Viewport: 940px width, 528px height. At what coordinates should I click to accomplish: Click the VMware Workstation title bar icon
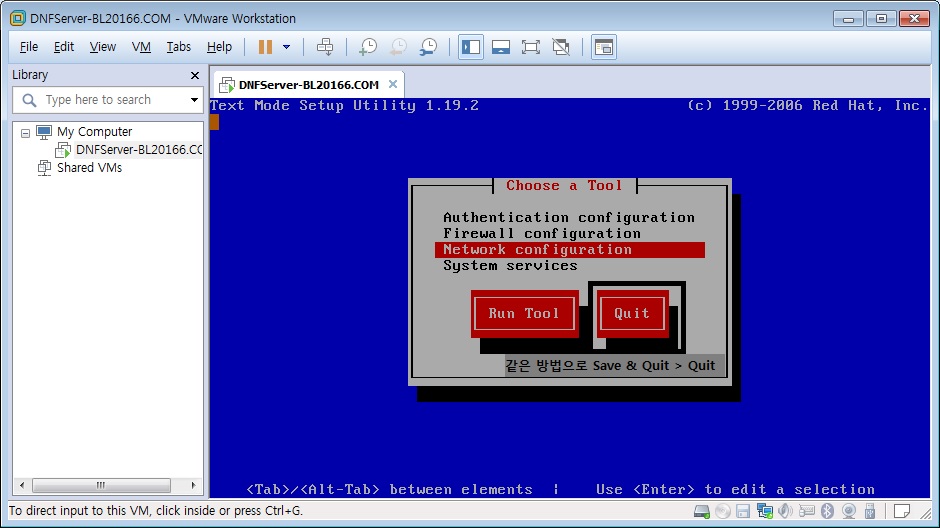[x=18, y=19]
